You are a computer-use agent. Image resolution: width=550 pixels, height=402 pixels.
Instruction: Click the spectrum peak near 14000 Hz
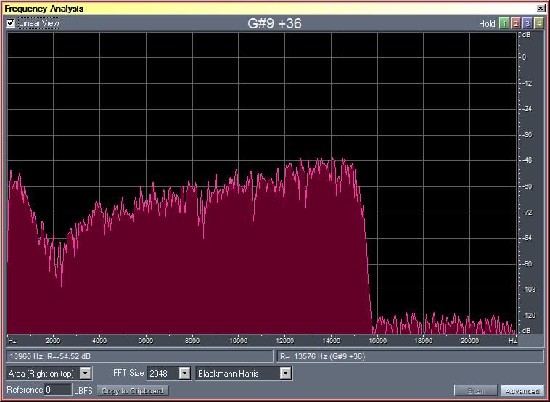pyautogui.click(x=333, y=159)
